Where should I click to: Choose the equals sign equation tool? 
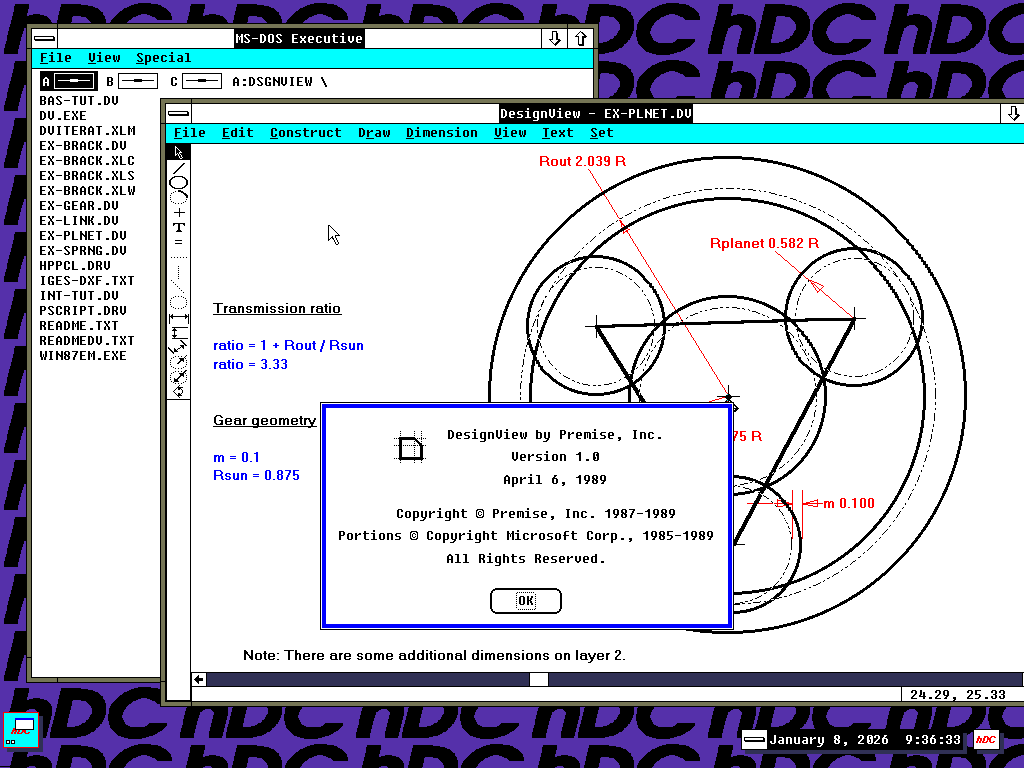tap(179, 242)
